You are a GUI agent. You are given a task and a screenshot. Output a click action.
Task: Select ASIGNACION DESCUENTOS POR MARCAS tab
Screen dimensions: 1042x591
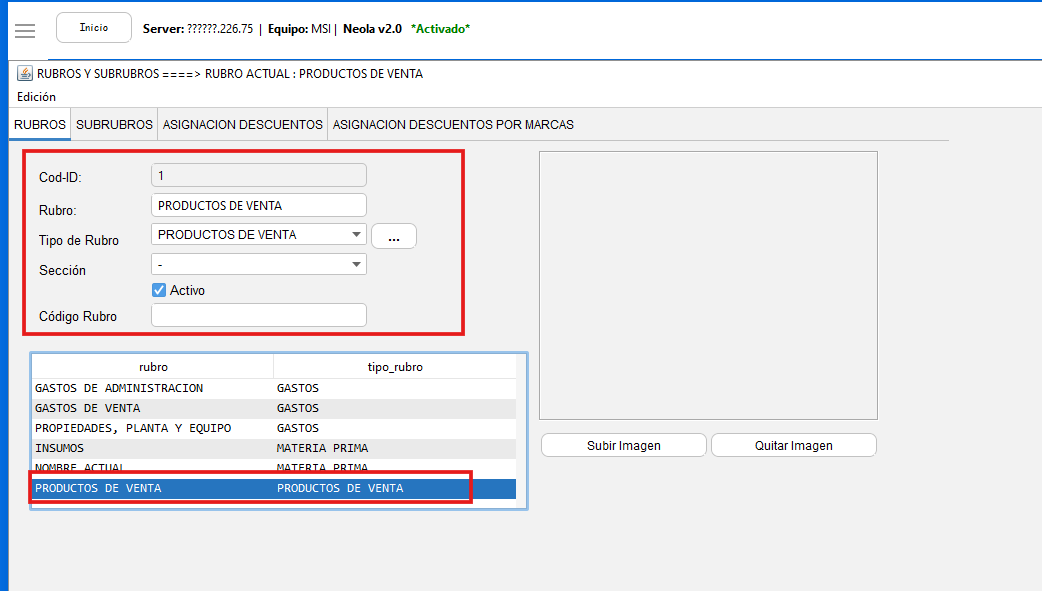[453, 125]
